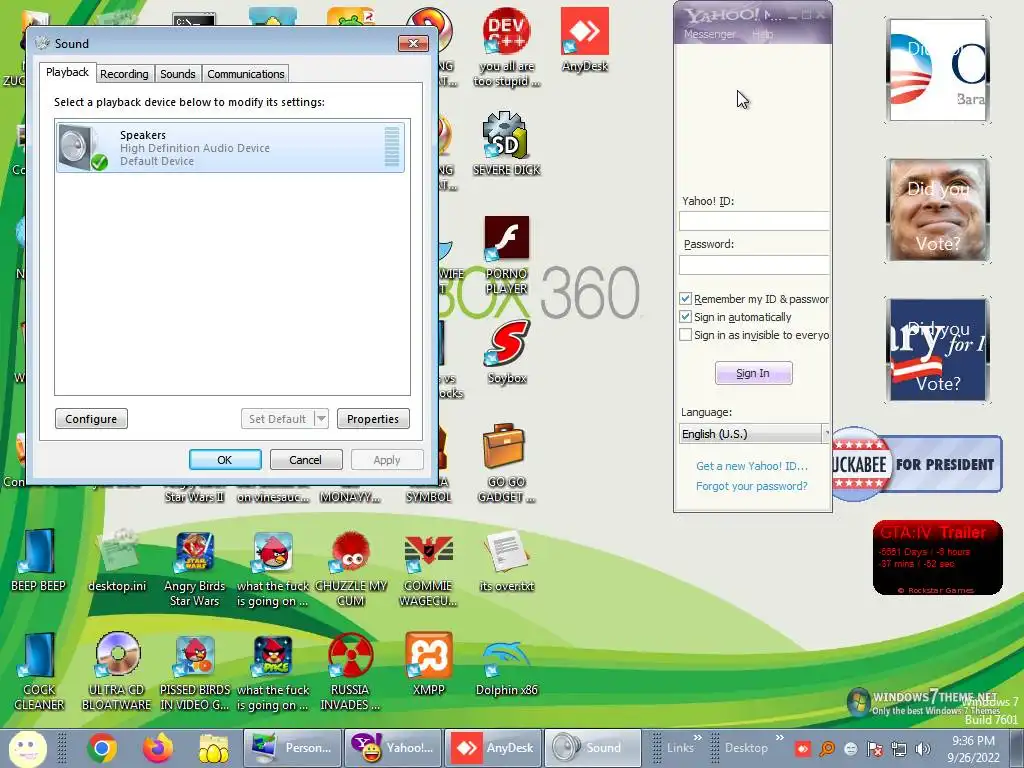
Task: Click Cancel in the Sound dialog
Action: (x=305, y=460)
